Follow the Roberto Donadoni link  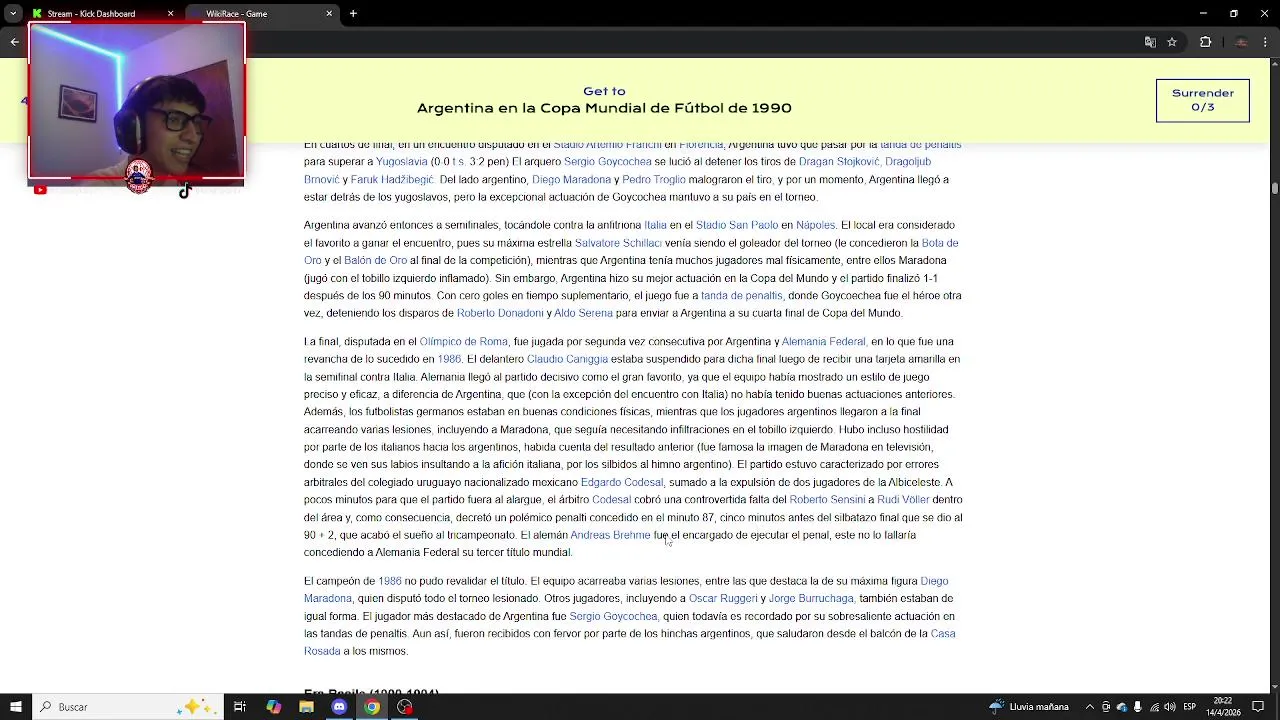500,314
